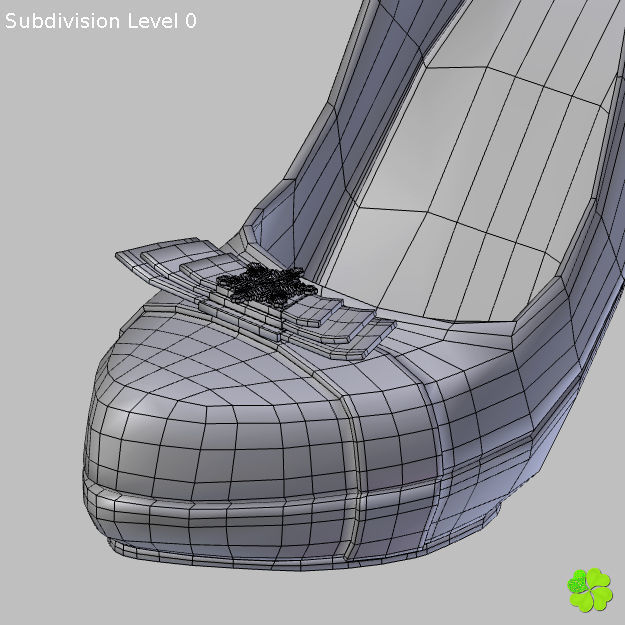The image size is (625, 625).
Task: Click the dark ornament on shoe bow
Action: [x=266, y=284]
